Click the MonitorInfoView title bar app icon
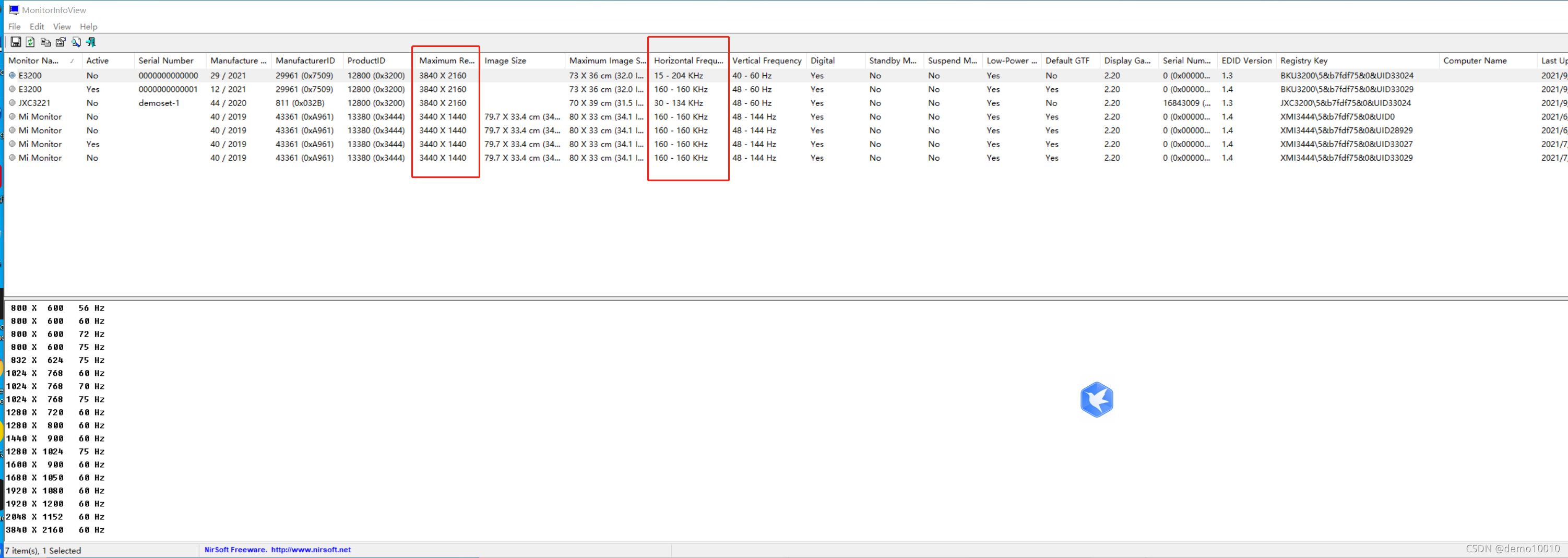The width and height of the screenshot is (1568, 558). coord(14,10)
